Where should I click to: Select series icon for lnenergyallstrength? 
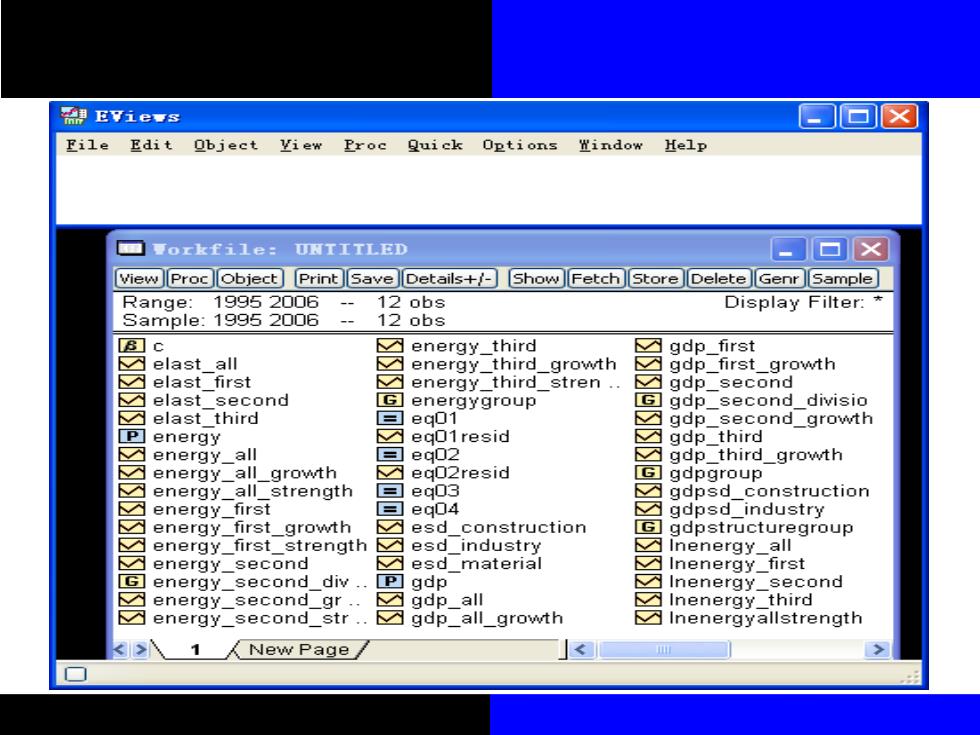(x=648, y=618)
